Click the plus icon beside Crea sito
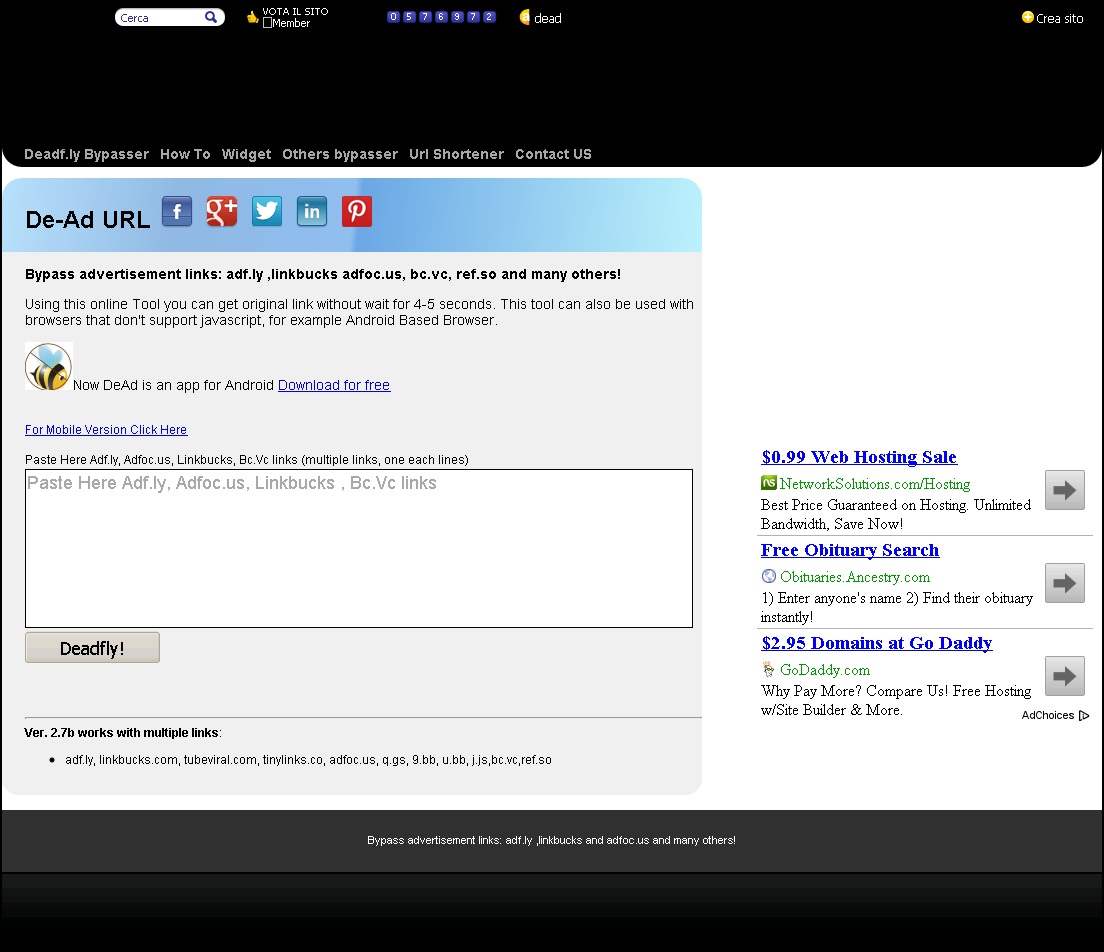 [1027, 17]
